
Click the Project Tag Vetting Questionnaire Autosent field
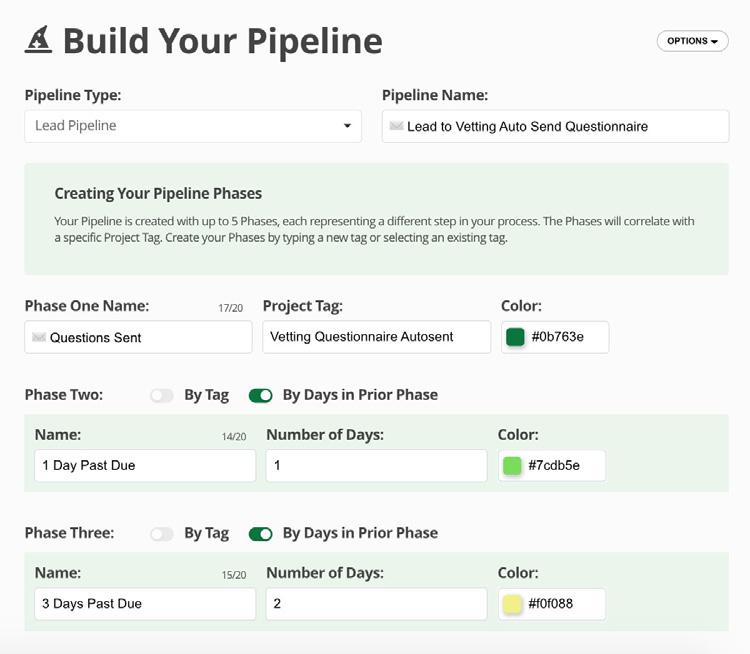(x=376, y=337)
